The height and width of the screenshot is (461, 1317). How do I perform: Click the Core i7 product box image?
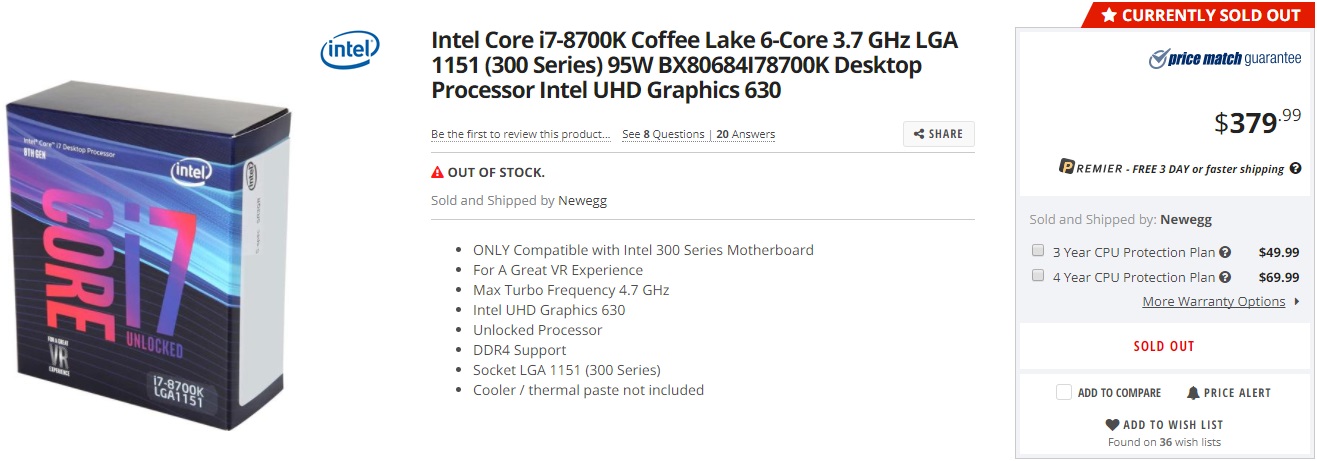pos(150,260)
